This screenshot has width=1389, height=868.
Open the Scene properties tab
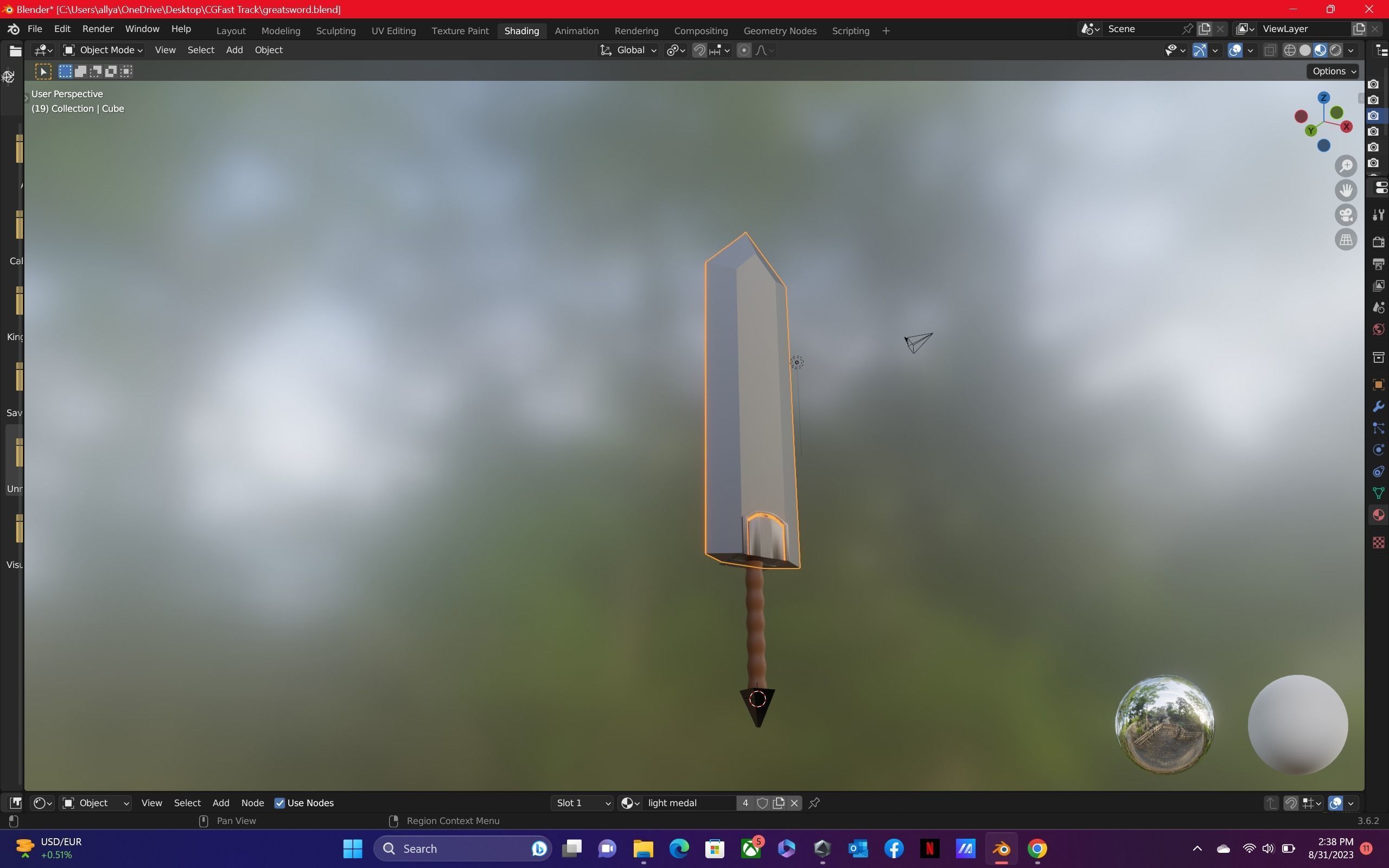1378,308
